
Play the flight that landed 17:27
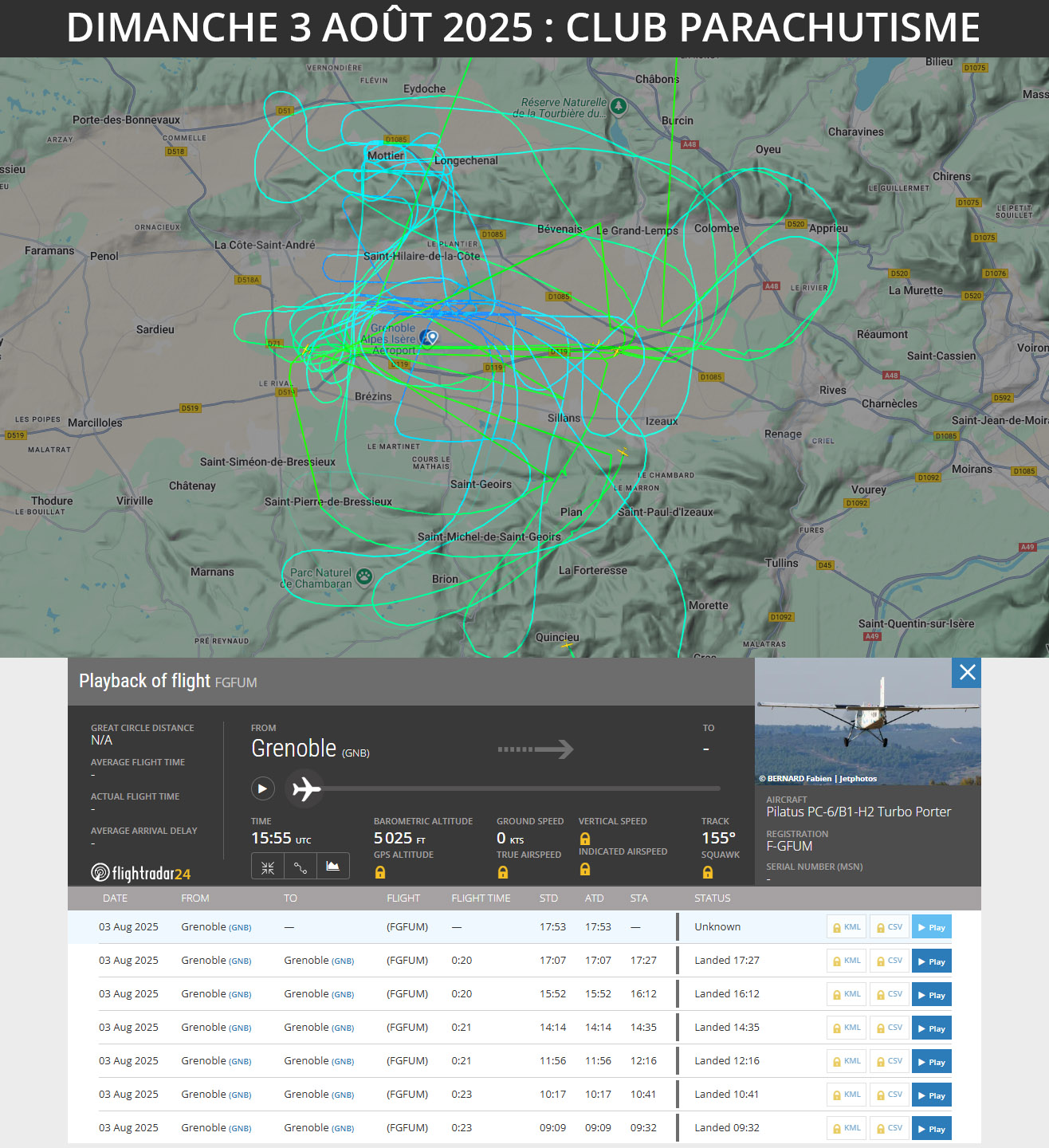(931, 961)
